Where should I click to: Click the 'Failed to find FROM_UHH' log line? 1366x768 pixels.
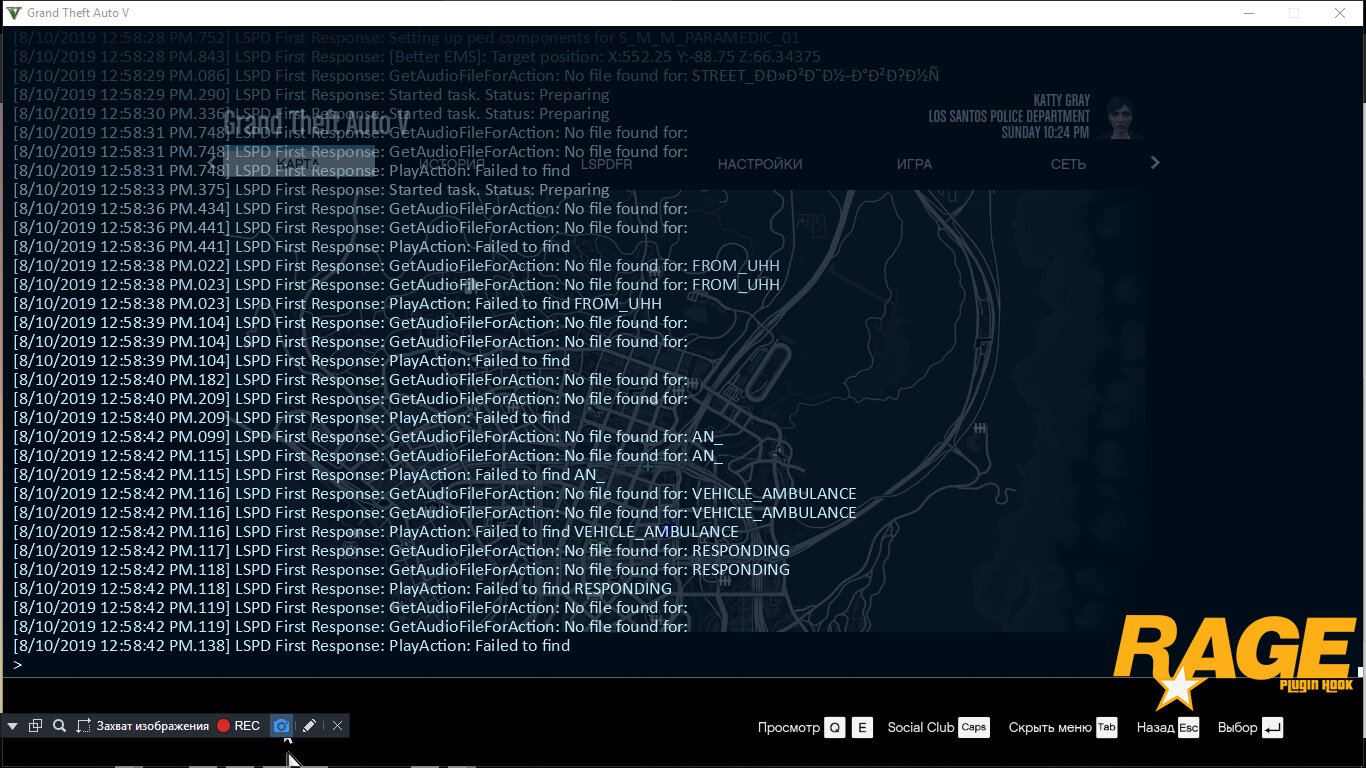(338, 304)
